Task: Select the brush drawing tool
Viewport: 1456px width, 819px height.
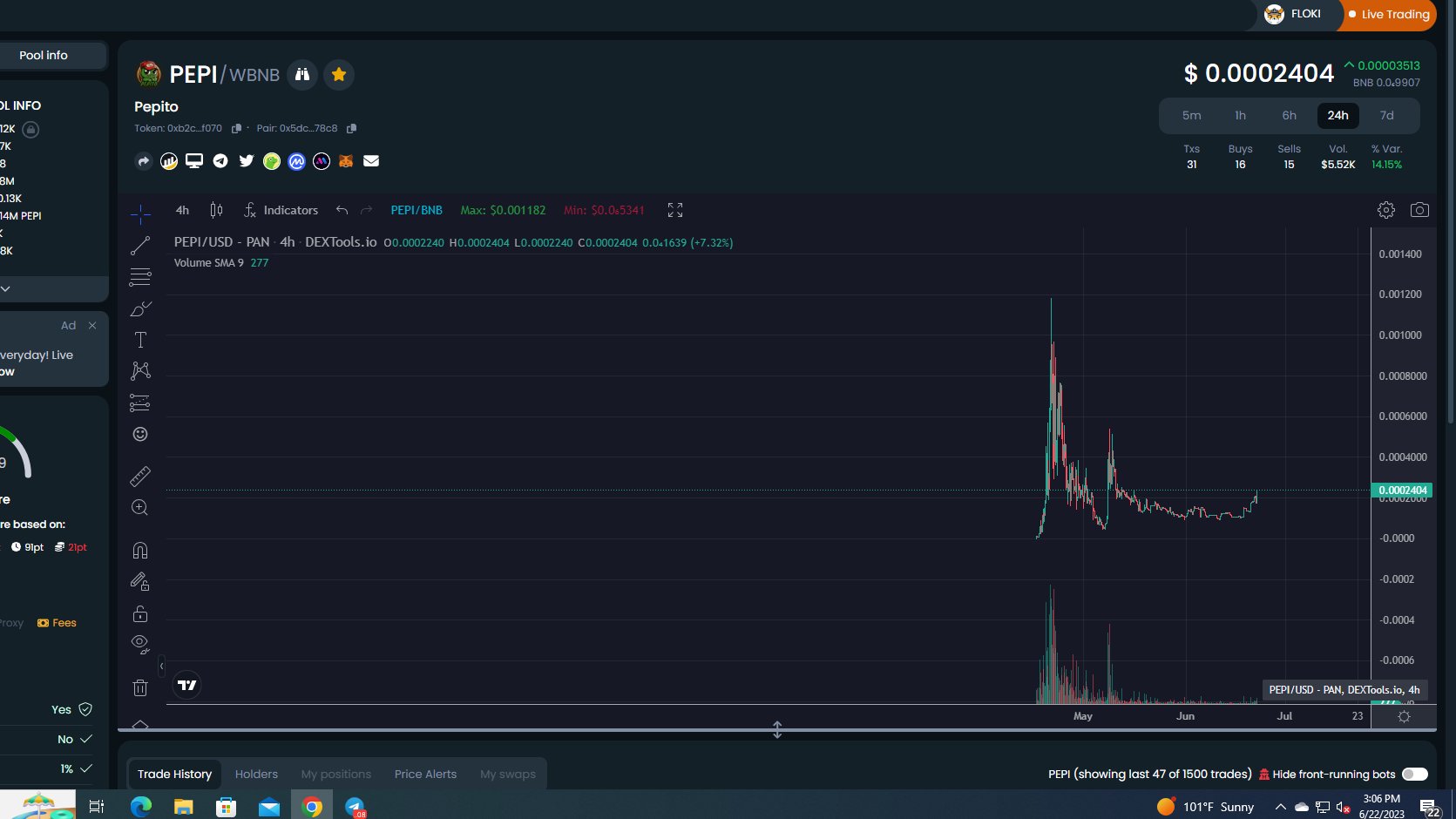Action: pos(140,308)
